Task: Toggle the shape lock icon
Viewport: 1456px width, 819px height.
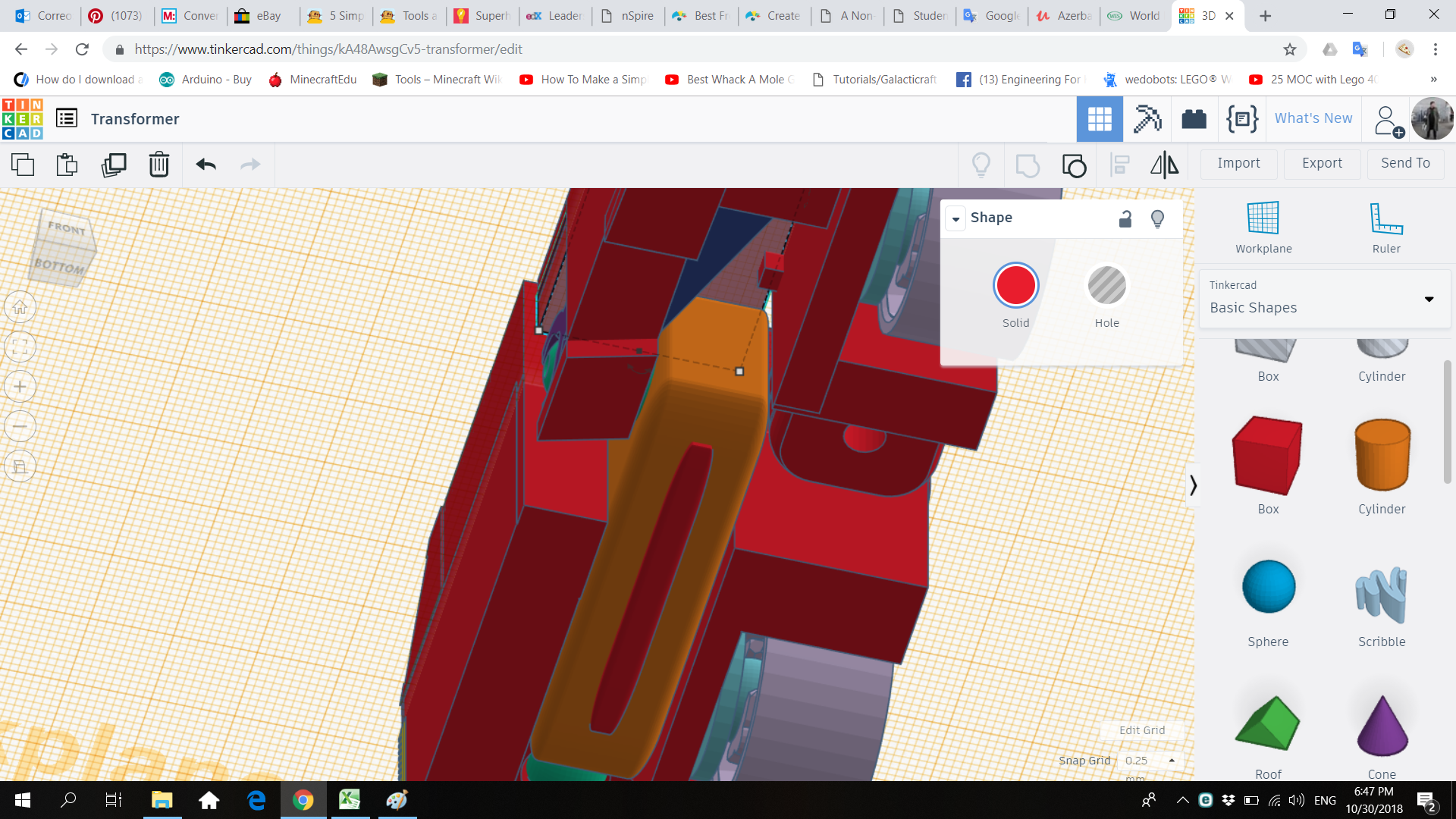Action: coord(1125,219)
